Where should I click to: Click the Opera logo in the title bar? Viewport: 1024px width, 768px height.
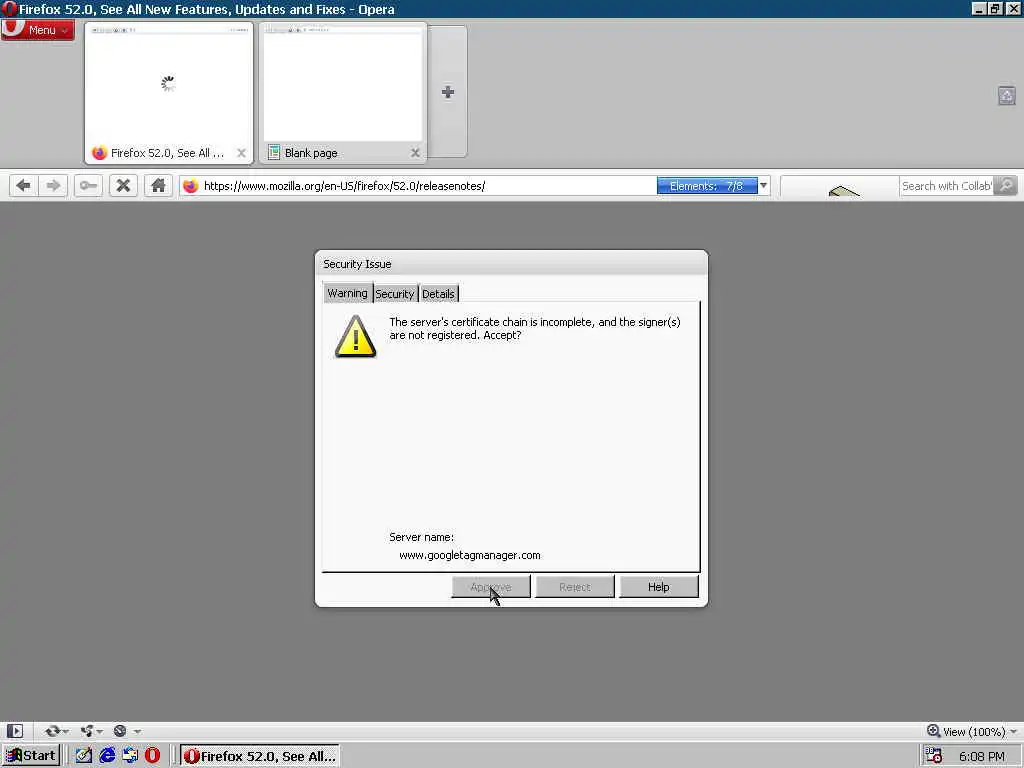coord(9,9)
